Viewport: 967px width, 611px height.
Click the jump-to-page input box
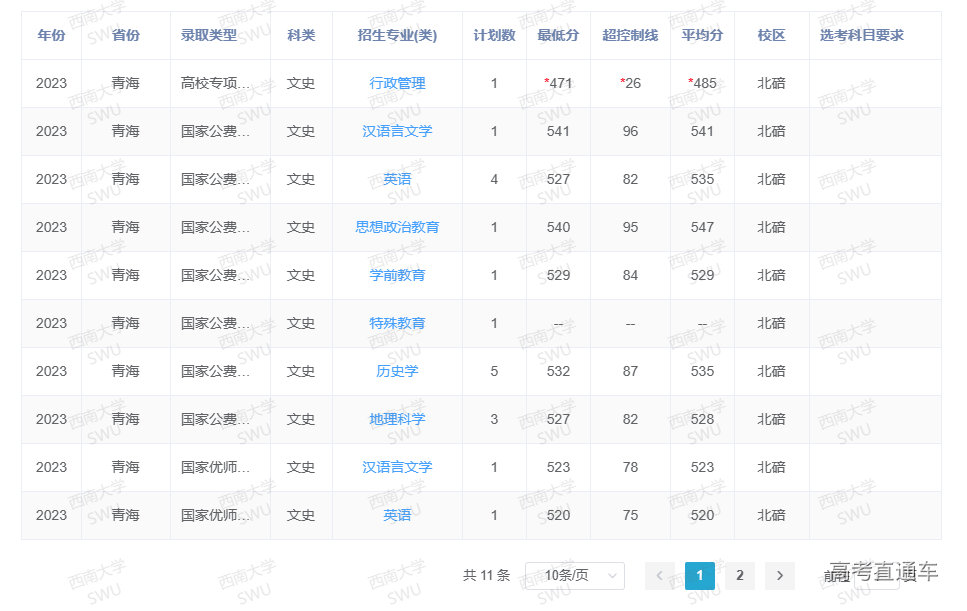tap(875, 575)
